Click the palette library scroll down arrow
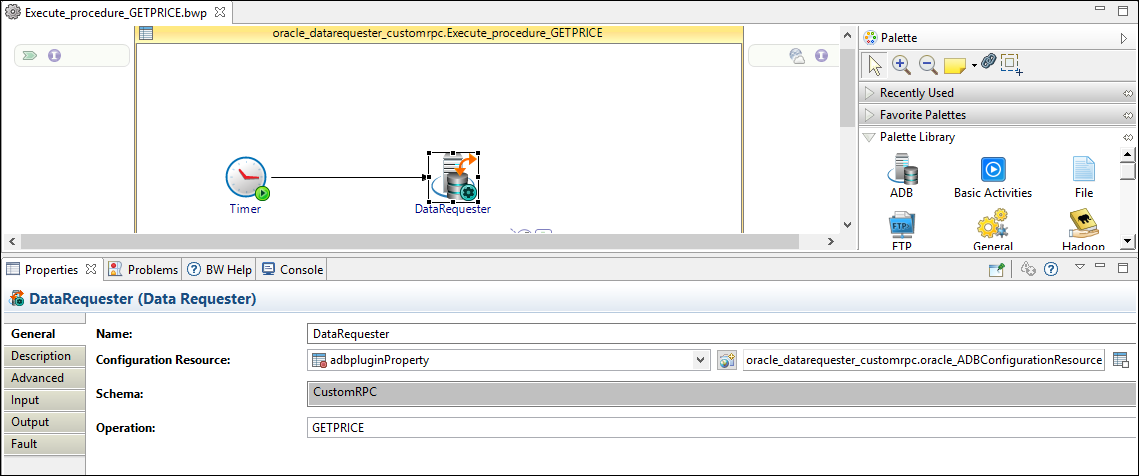 coord(1127,241)
